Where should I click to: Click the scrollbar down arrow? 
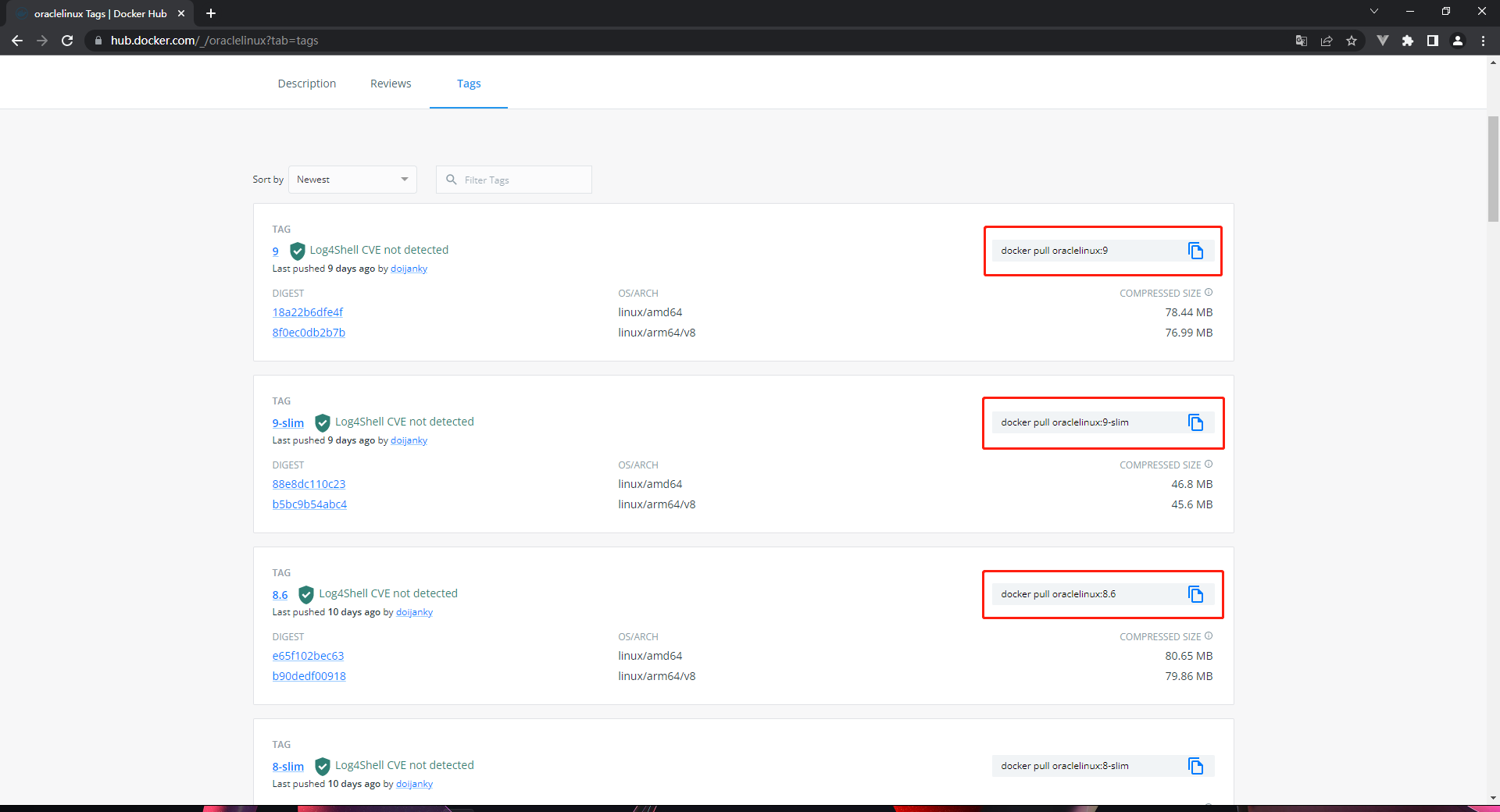1493,799
